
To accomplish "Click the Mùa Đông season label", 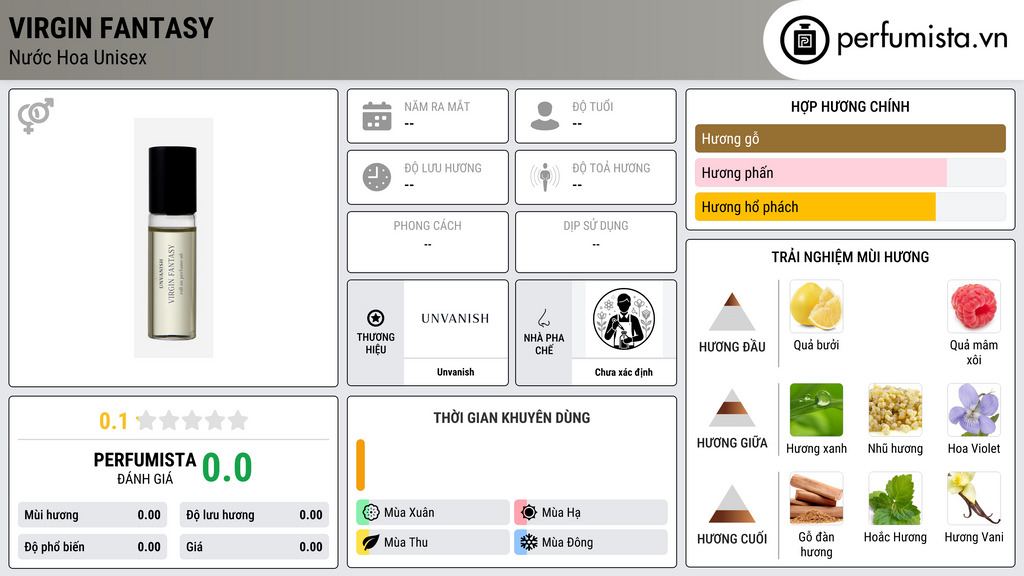I will 568,542.
